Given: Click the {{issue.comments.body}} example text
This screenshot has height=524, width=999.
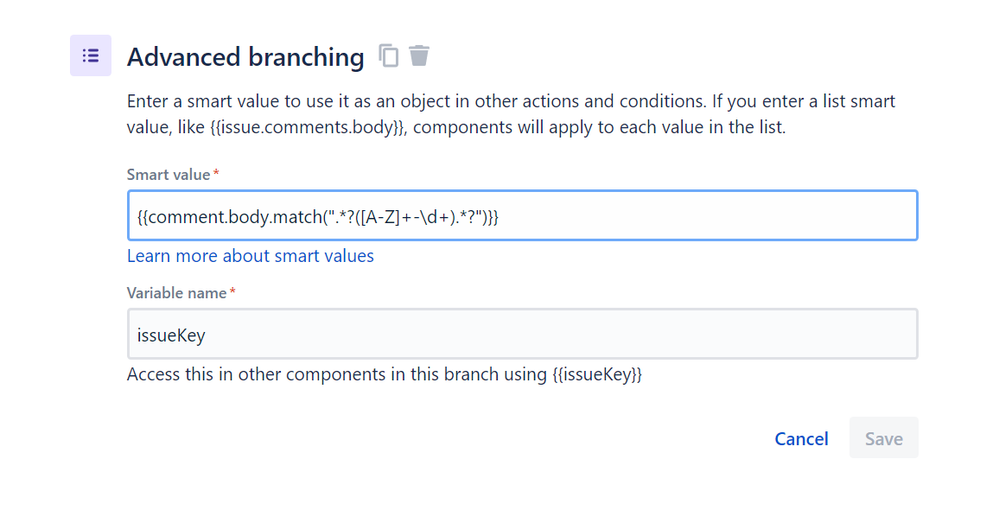Looking at the screenshot, I should [308, 127].
